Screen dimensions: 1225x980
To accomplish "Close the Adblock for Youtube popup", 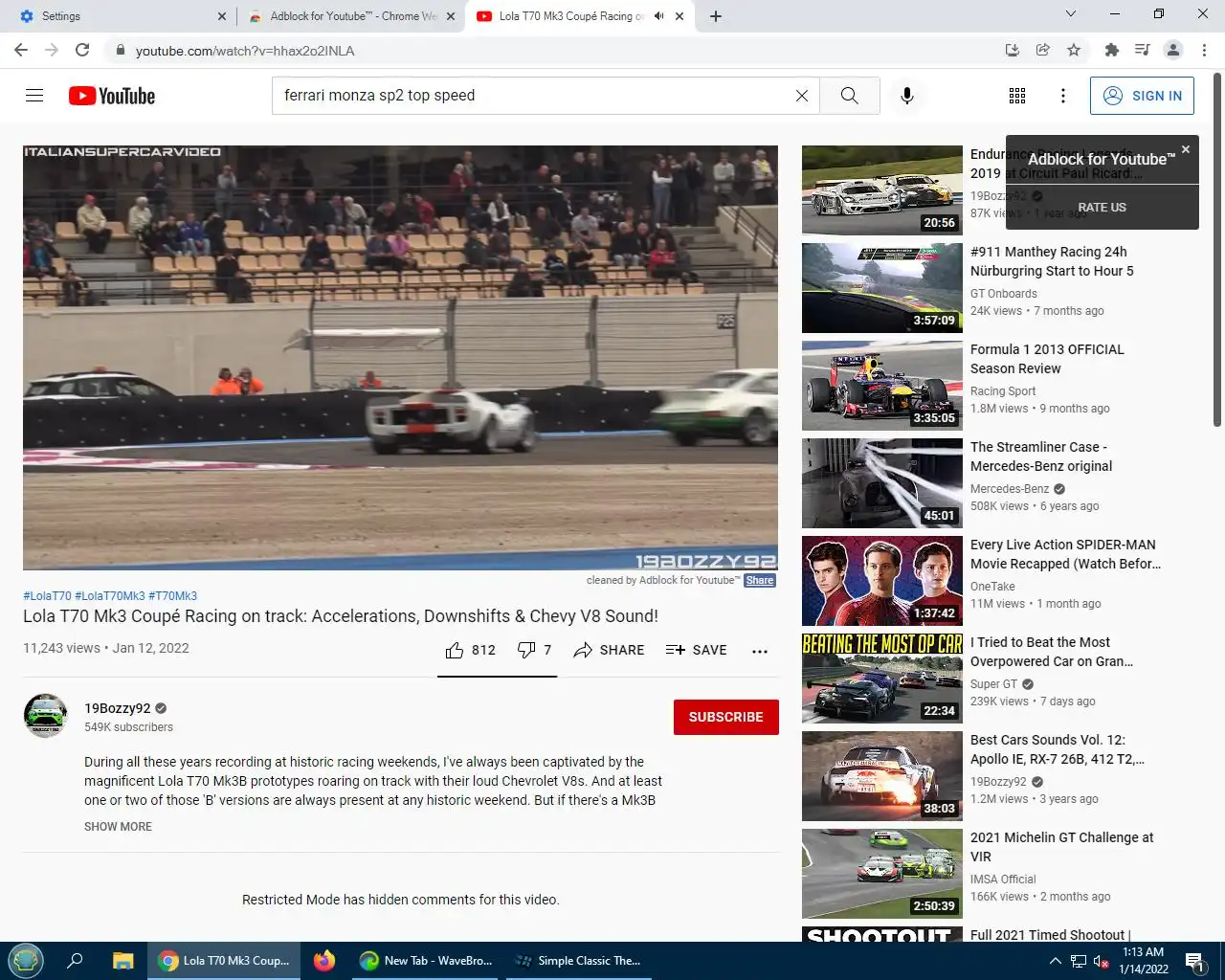I will click(1186, 149).
